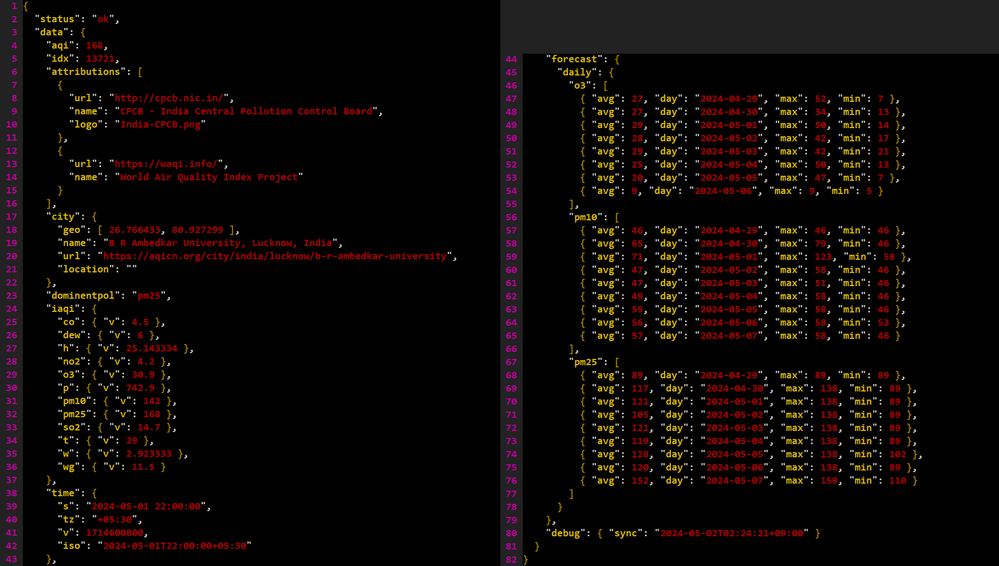The width and height of the screenshot is (999, 566).
Task: Select "CPCB - India Central Pollution Control Board" text
Action: point(247,111)
